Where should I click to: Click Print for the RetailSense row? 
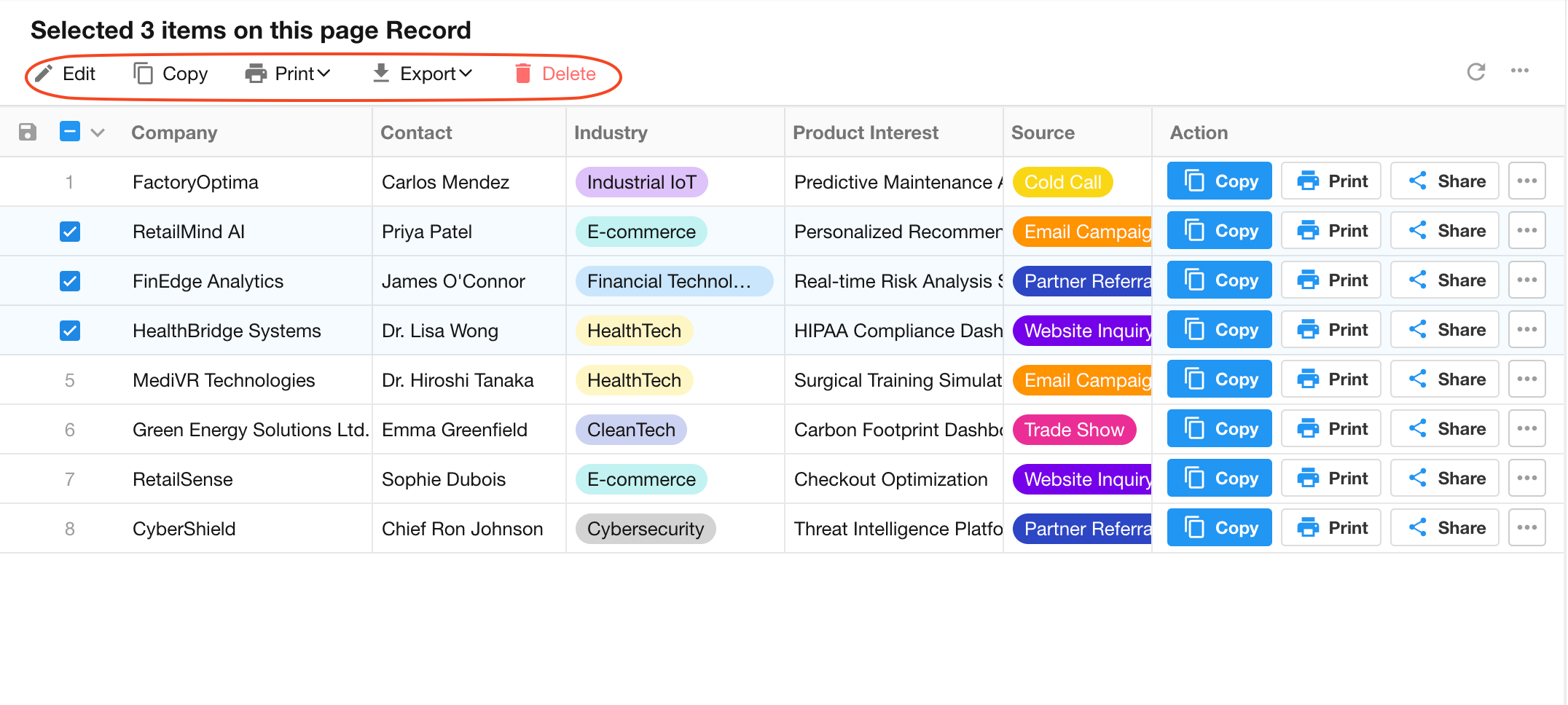[x=1330, y=478]
